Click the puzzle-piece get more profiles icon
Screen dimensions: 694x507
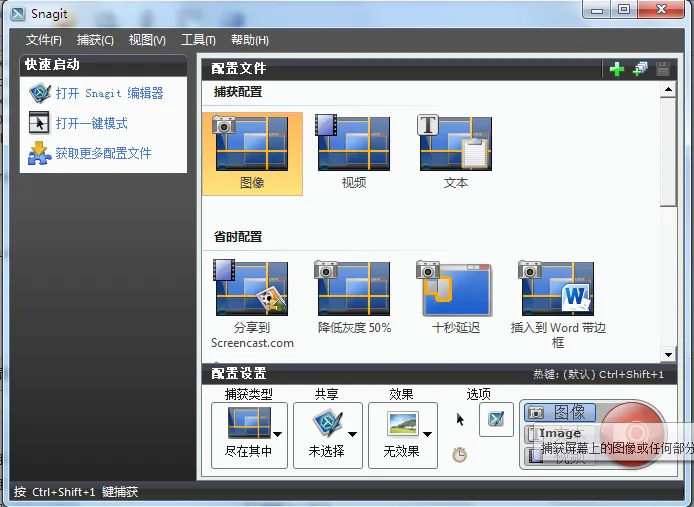click(39, 153)
